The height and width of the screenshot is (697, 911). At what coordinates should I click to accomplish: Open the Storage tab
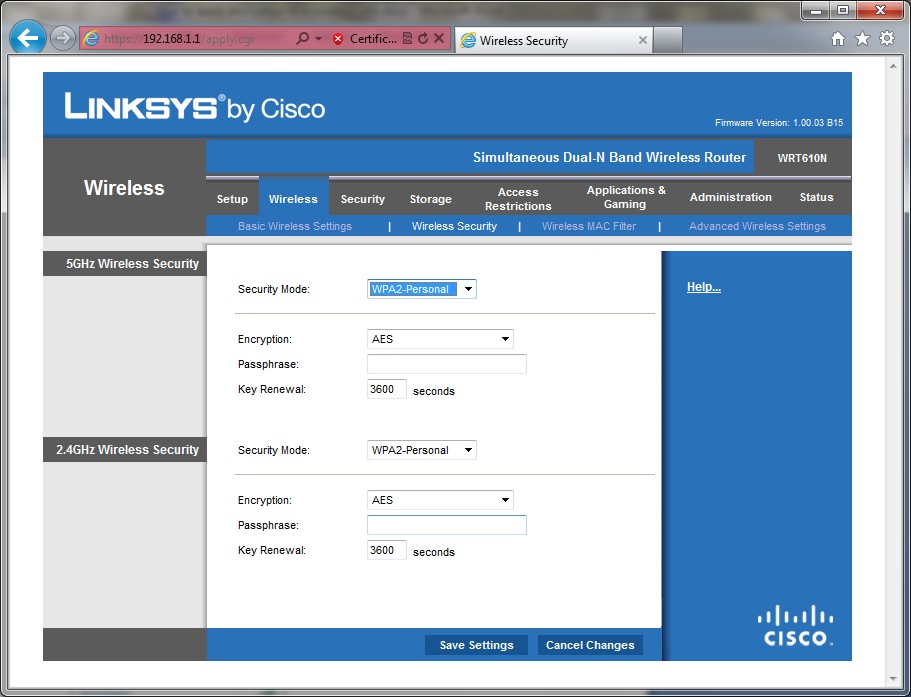coord(431,199)
